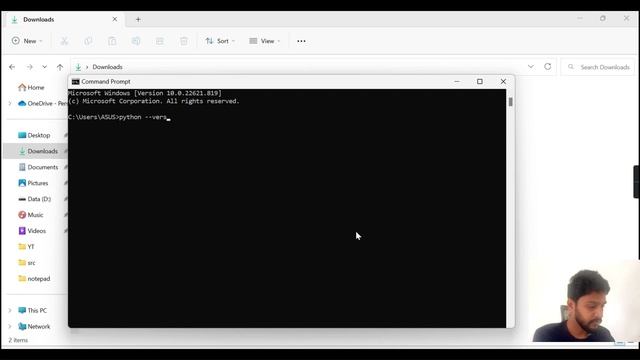Expand the address bar history dropdown

tap(531, 67)
